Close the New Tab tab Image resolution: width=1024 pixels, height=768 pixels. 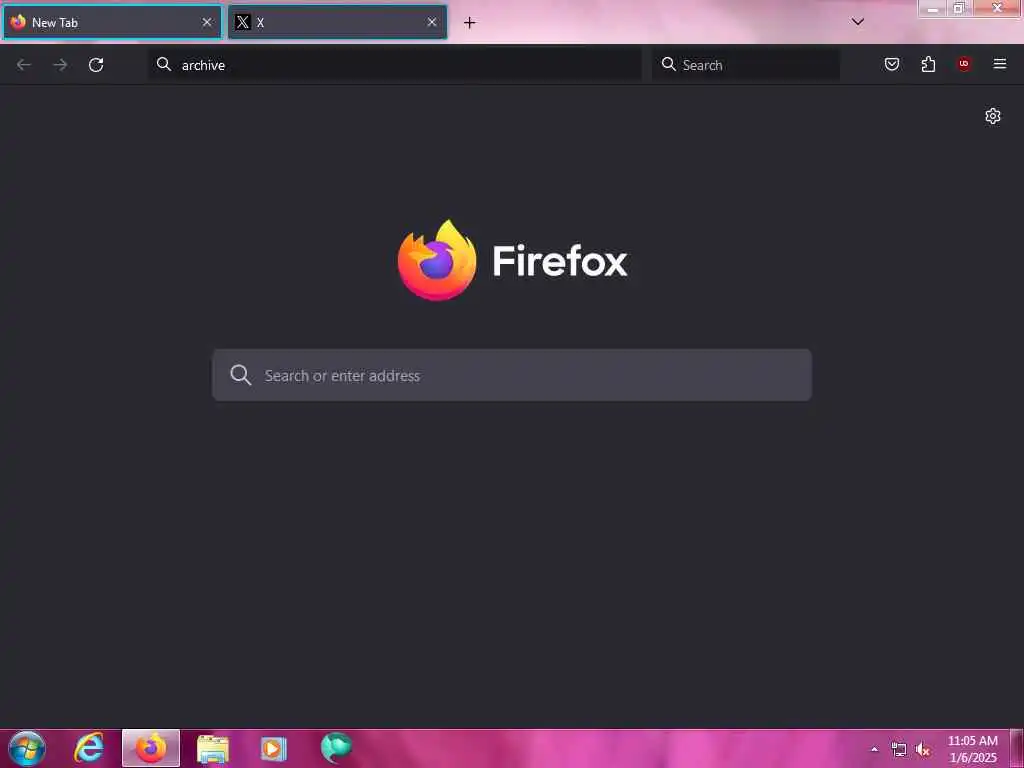[207, 22]
